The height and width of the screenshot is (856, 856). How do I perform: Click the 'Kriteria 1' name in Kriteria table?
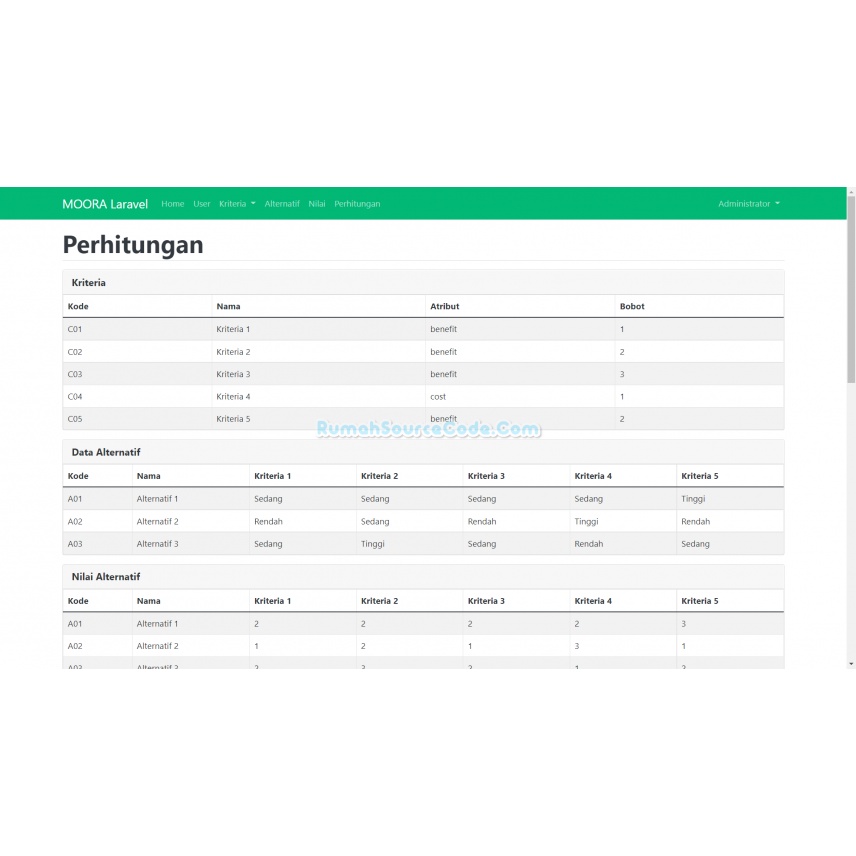click(x=233, y=329)
